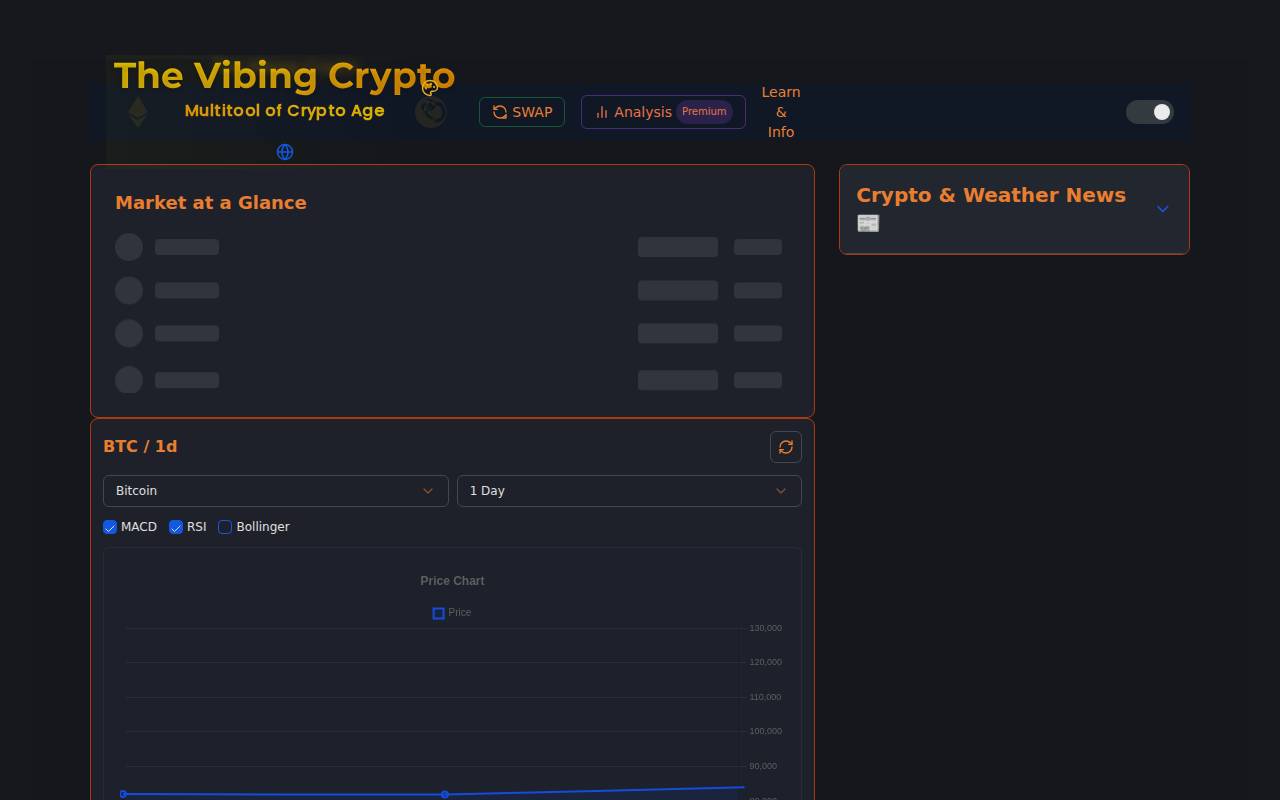1280x800 pixels.
Task: Click the SWAP button
Action: pos(522,112)
